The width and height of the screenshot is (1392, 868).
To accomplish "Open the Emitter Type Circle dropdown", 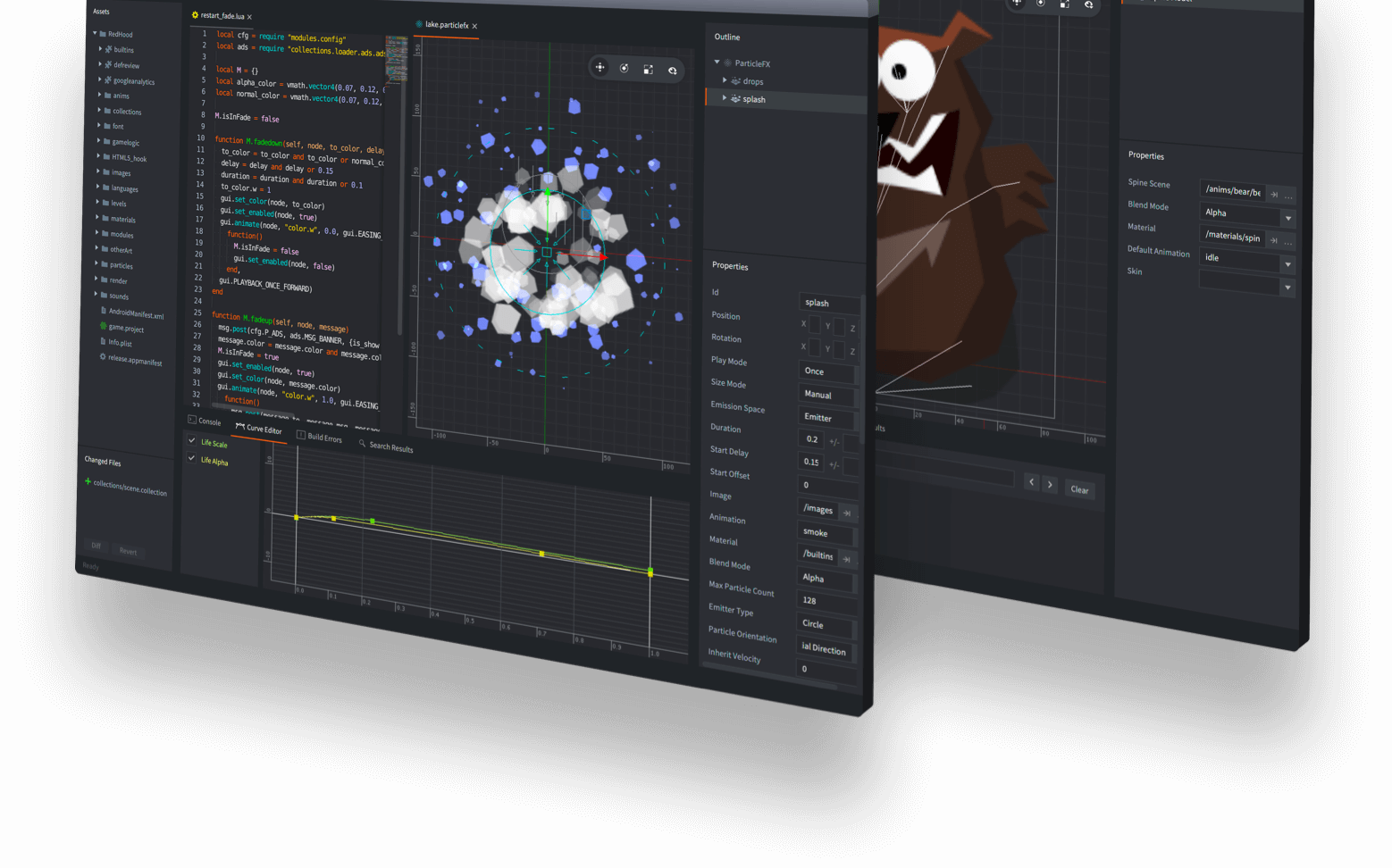I will pyautogui.click(x=826, y=624).
